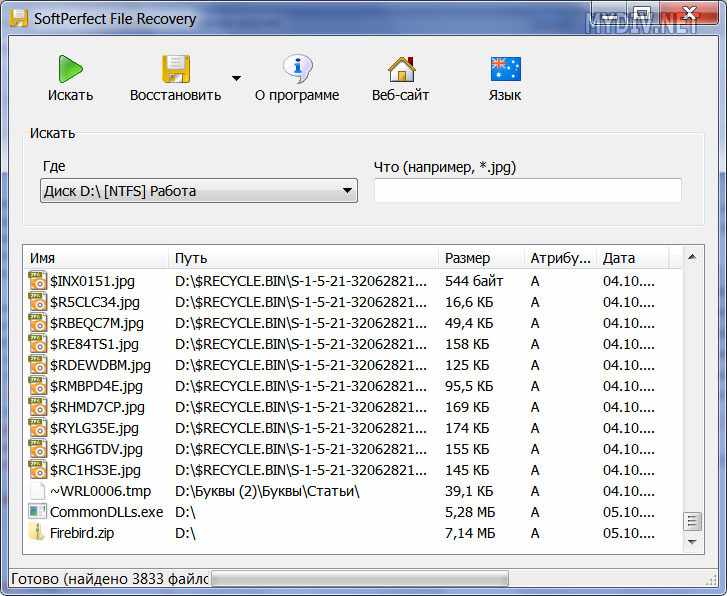The height and width of the screenshot is (596, 727).
Task: Start search with the green Искать arrow
Action: pos(70,69)
